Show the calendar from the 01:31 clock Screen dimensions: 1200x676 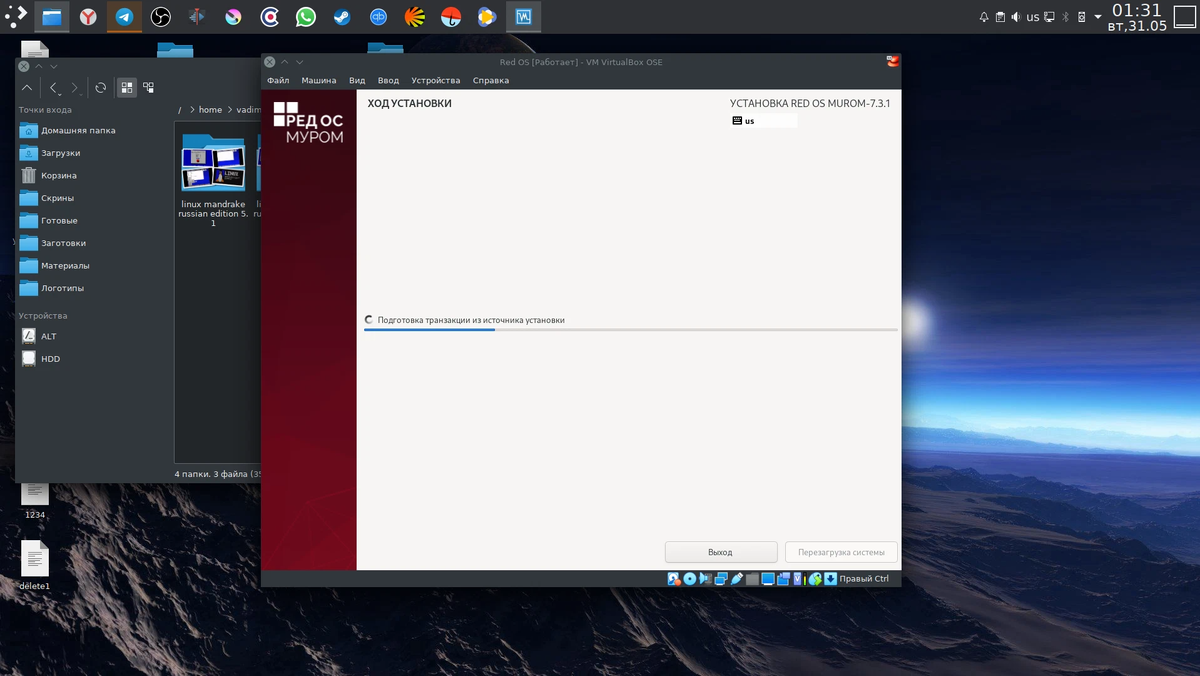tap(1138, 17)
